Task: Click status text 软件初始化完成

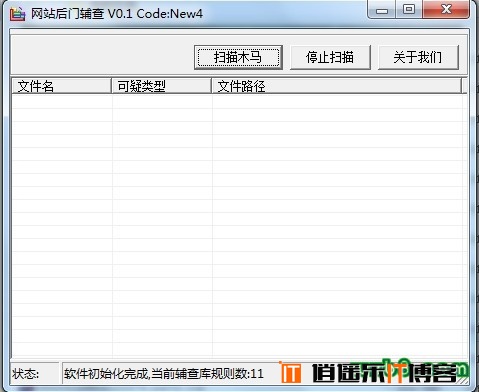Action: pyautogui.click(x=107, y=374)
